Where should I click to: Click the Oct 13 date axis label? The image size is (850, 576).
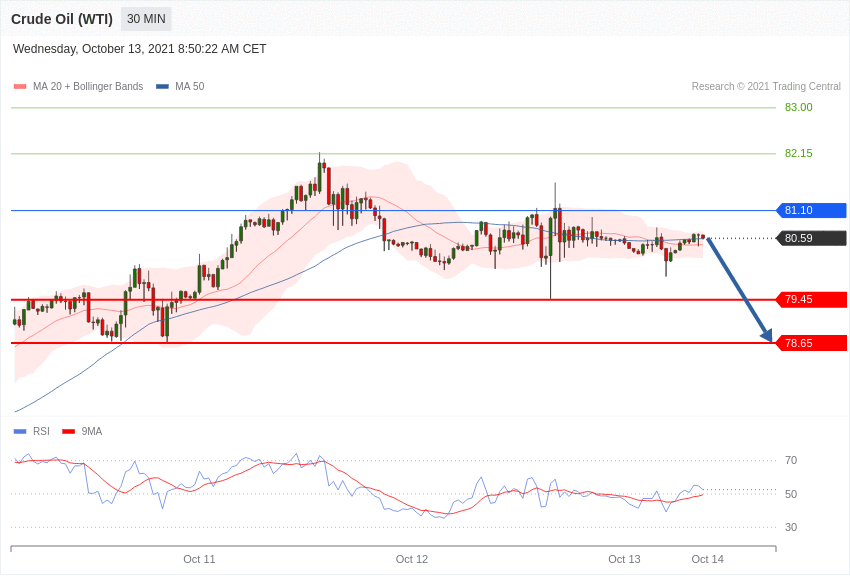[624, 559]
